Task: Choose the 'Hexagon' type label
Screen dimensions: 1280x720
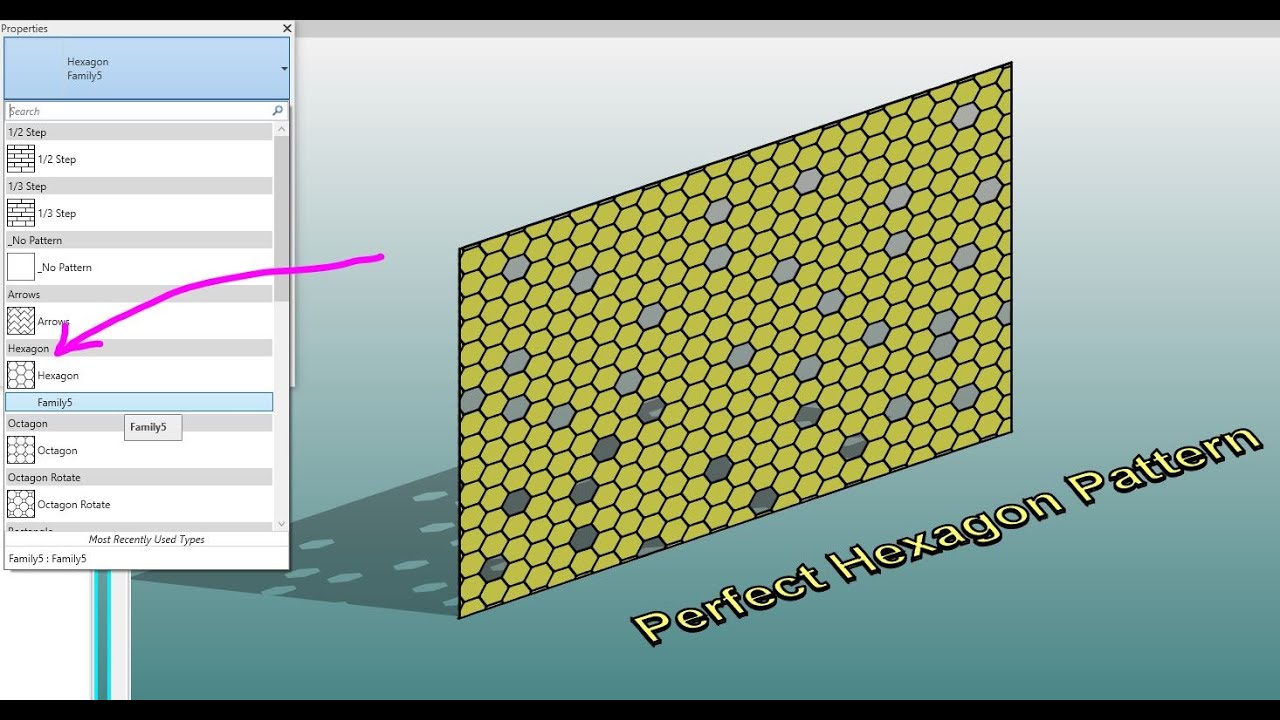Action: point(58,375)
